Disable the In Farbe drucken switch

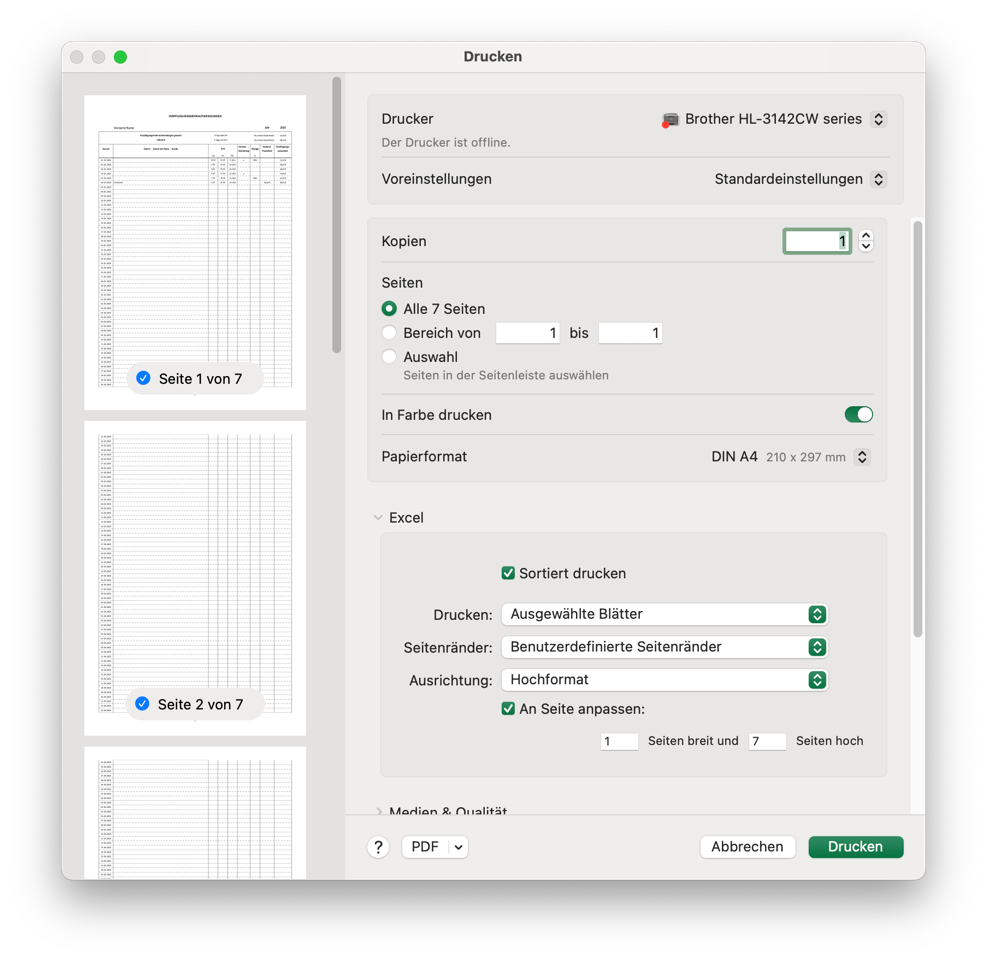click(858, 415)
